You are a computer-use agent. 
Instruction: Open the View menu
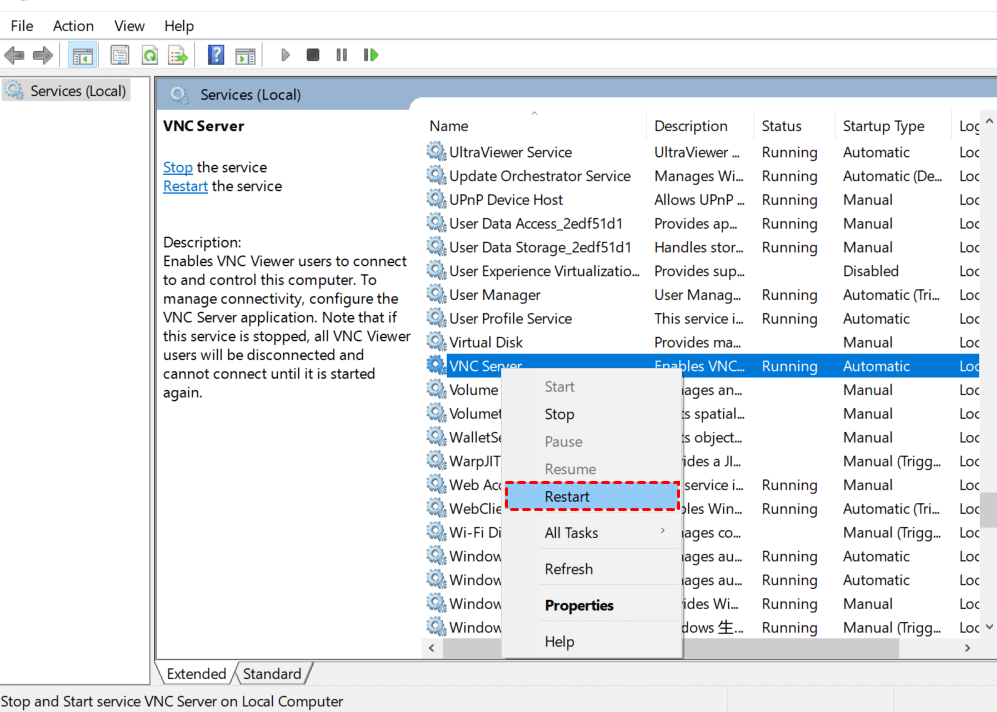pos(129,26)
